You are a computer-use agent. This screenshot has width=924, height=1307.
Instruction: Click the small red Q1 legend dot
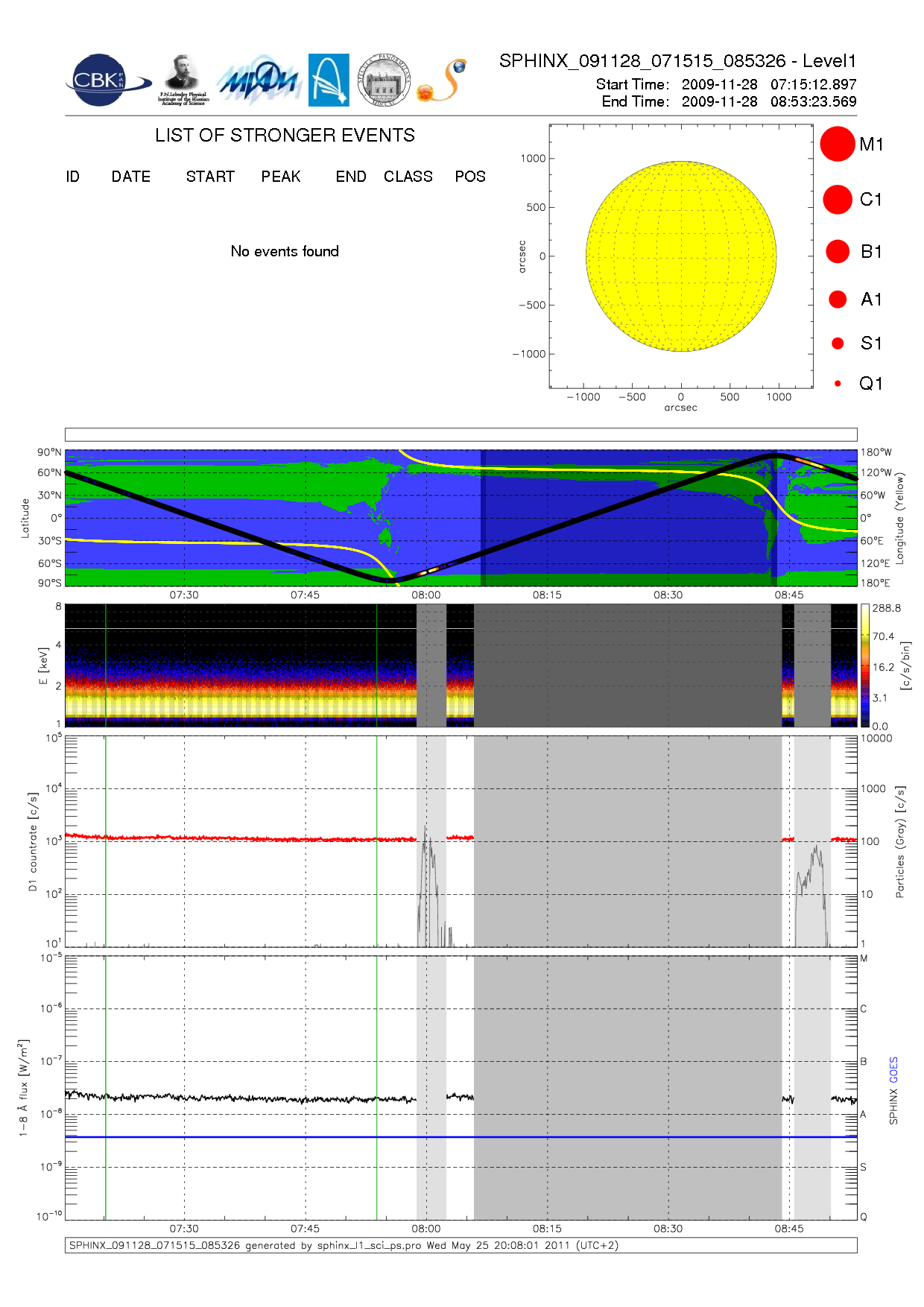pyautogui.click(x=838, y=384)
